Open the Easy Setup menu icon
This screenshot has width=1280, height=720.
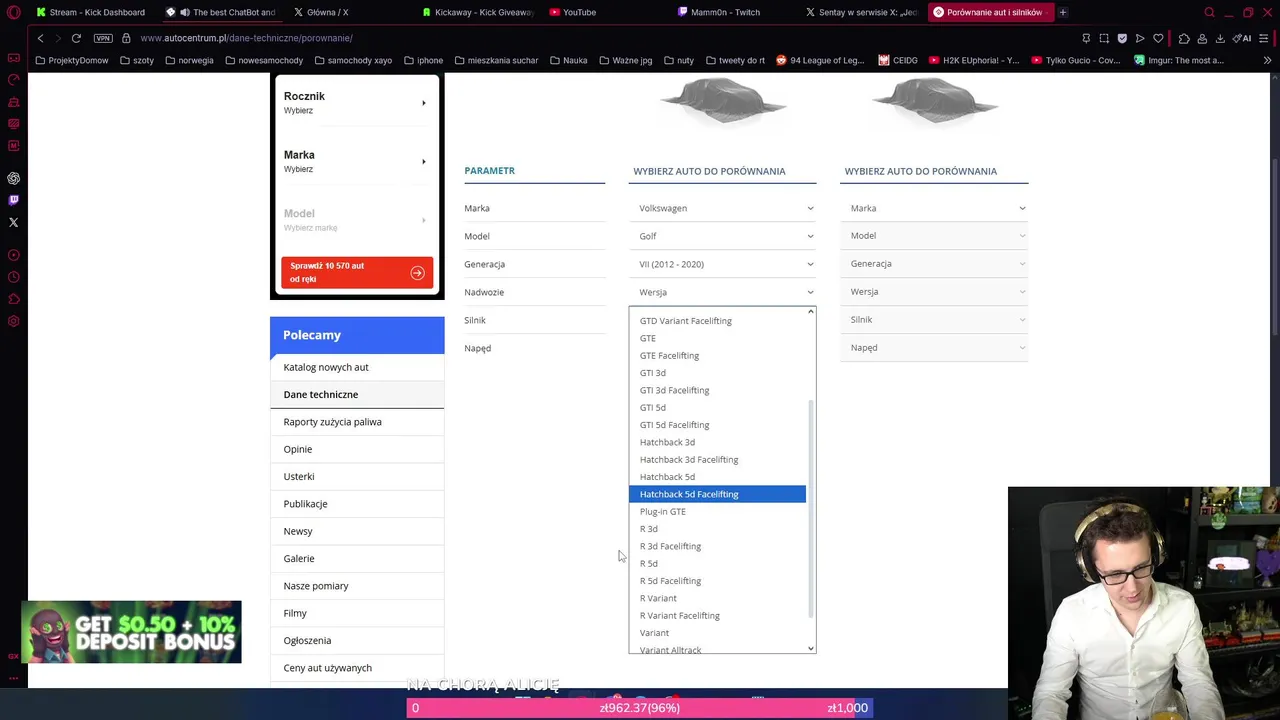(1265, 38)
